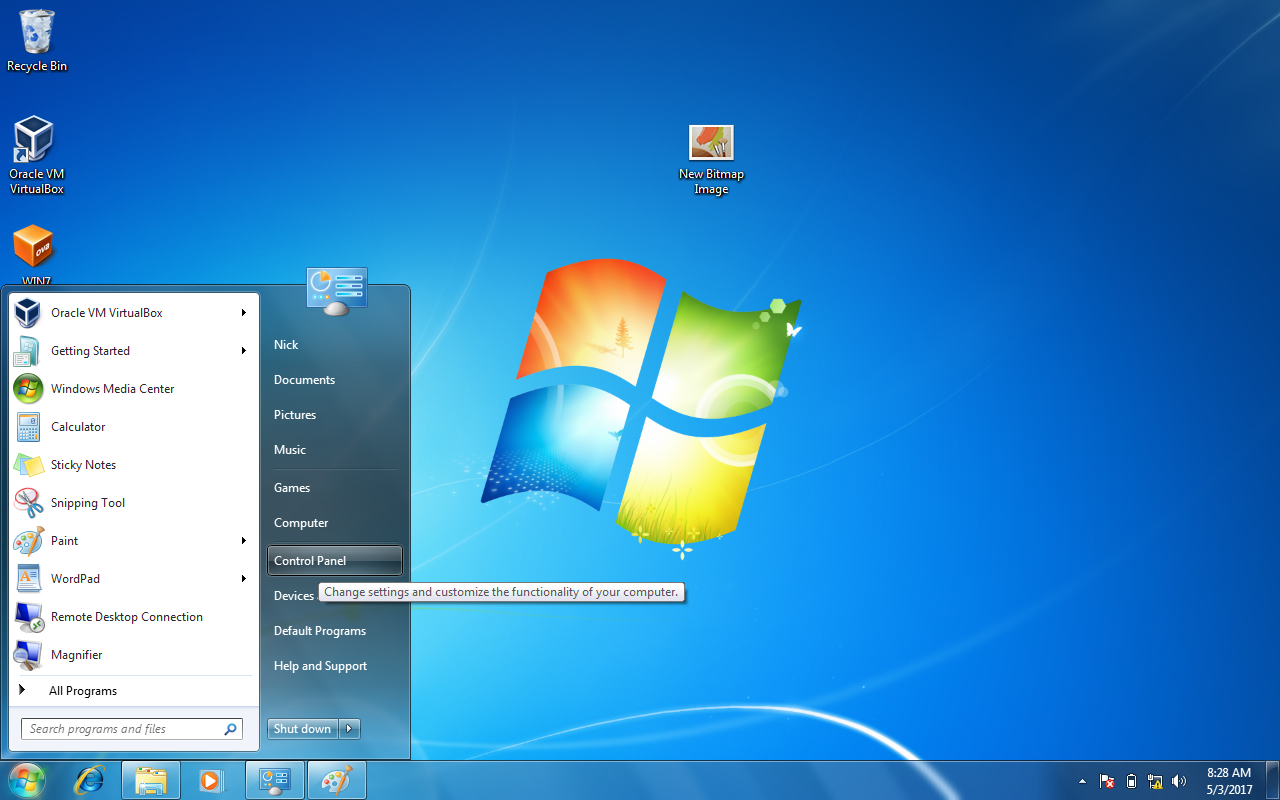Image resolution: width=1280 pixels, height=800 pixels.
Task: Click Search programs and files box
Action: [131, 729]
